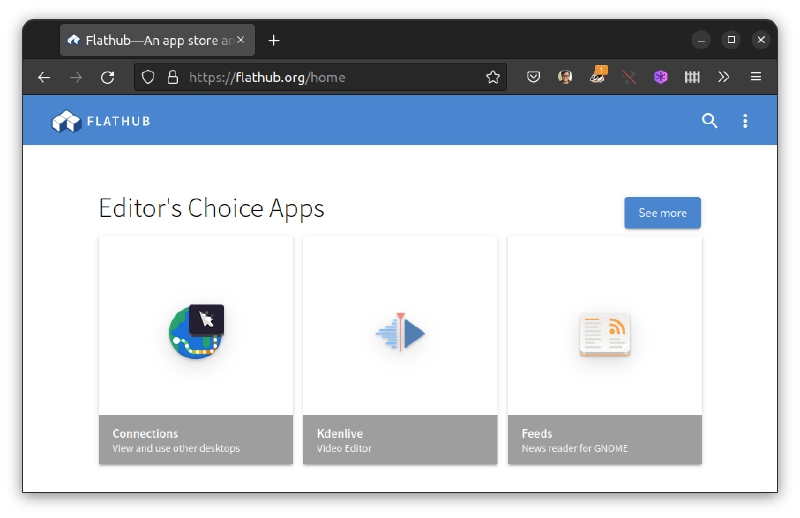Click the Save to Pocket icon
The image size is (800, 518).
pyautogui.click(x=534, y=77)
